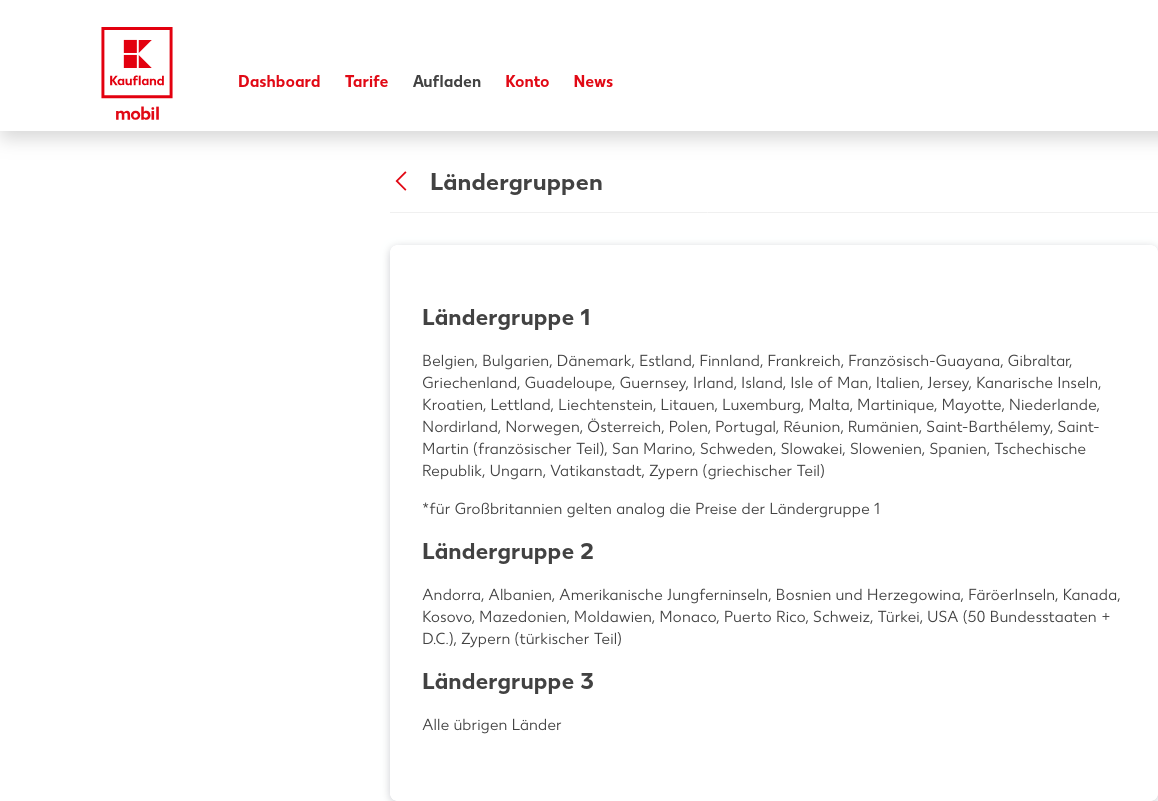This screenshot has width=1158, height=801.
Task: Navigate to the Konto area
Action: (x=527, y=82)
